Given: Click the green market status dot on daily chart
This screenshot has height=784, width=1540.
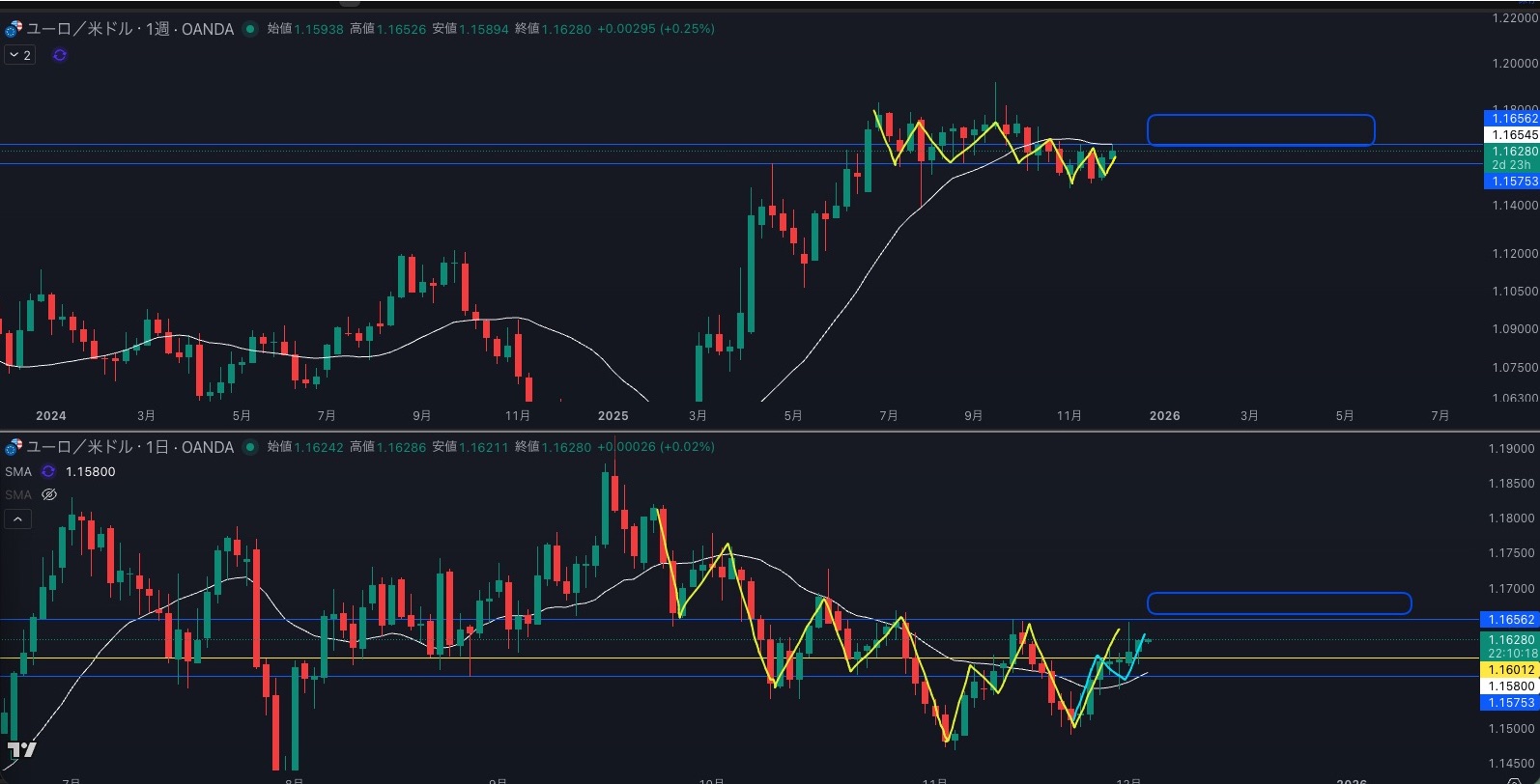Looking at the screenshot, I should tap(250, 447).
